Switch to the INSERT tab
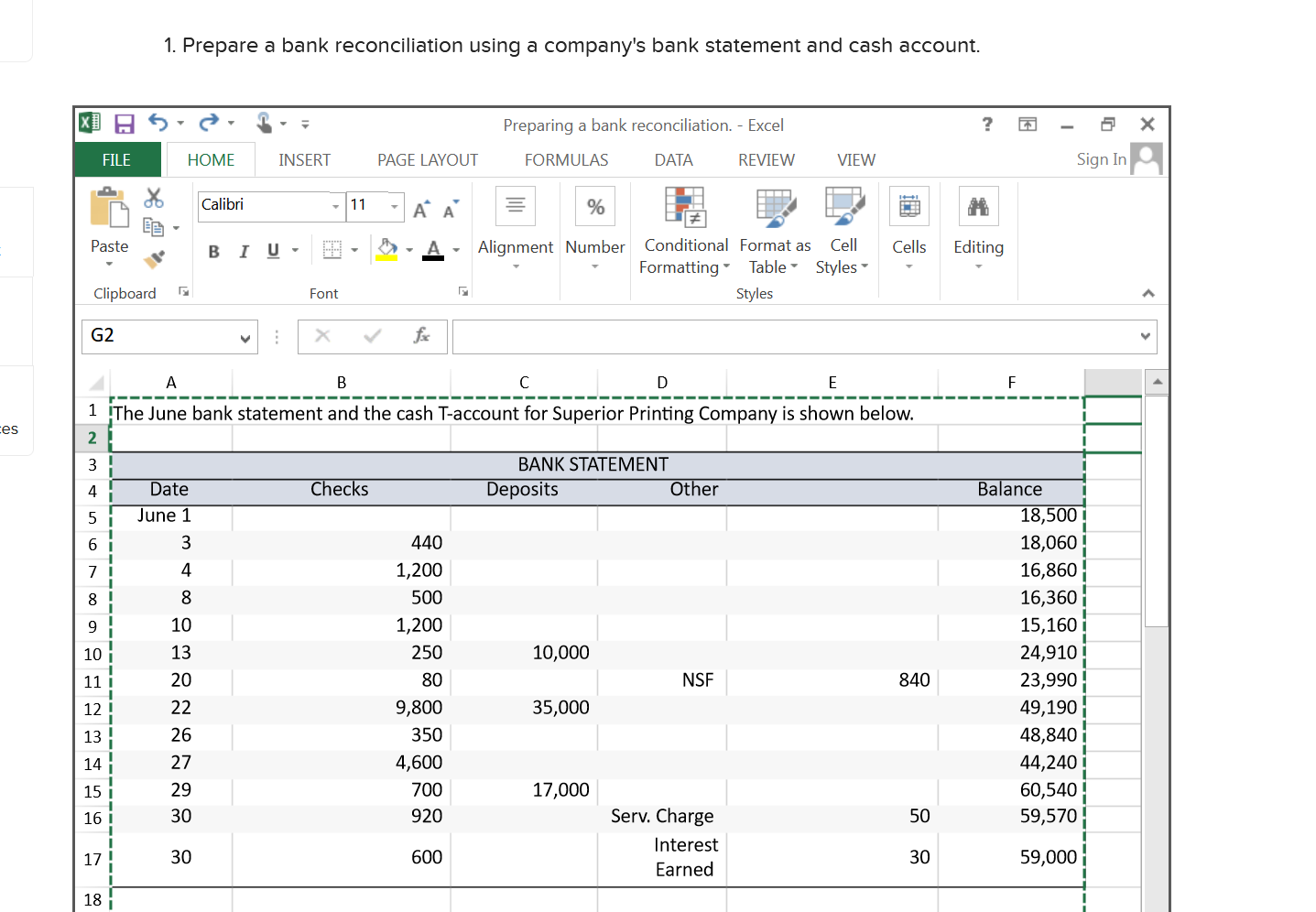 [x=304, y=159]
